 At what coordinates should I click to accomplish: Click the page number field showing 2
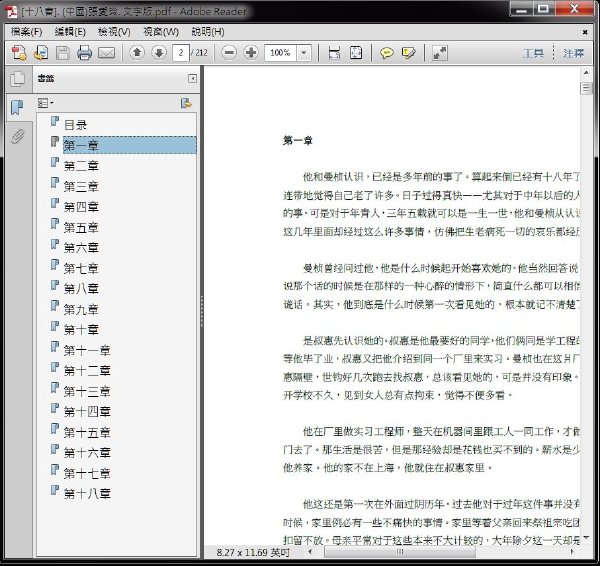click(x=181, y=52)
